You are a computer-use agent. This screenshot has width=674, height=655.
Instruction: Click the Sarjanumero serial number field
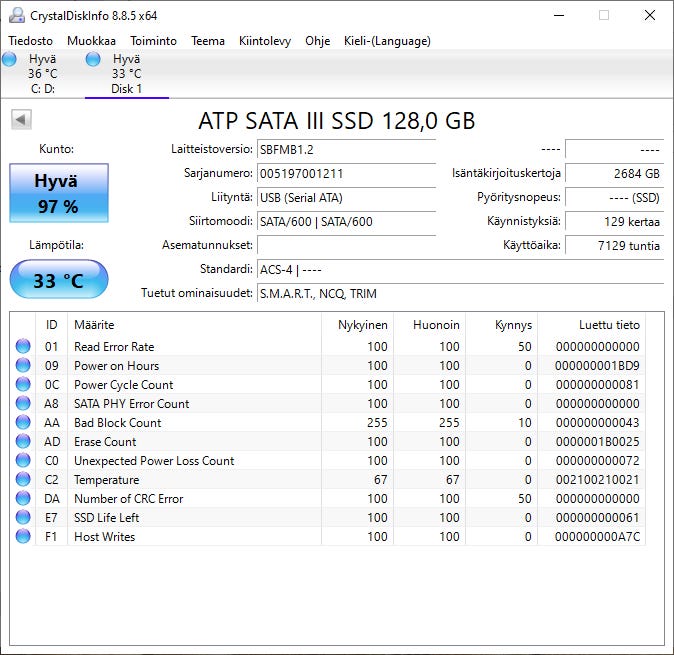346,173
